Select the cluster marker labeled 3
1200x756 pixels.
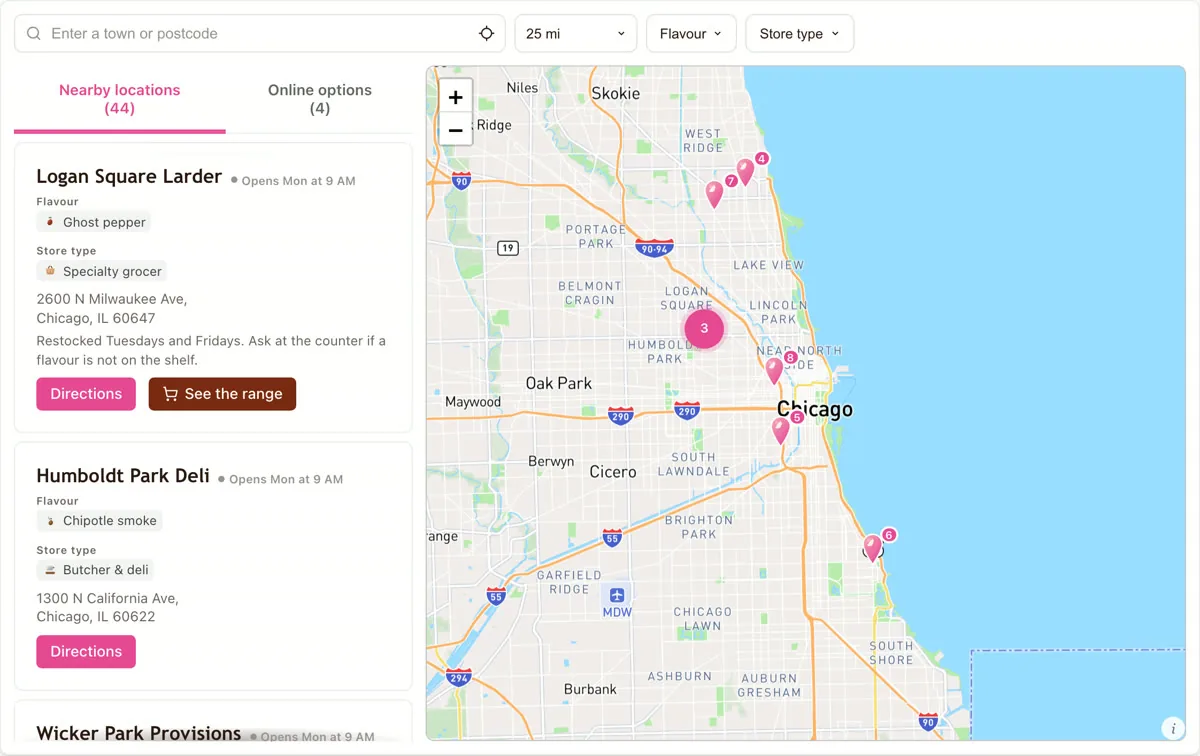tap(704, 328)
